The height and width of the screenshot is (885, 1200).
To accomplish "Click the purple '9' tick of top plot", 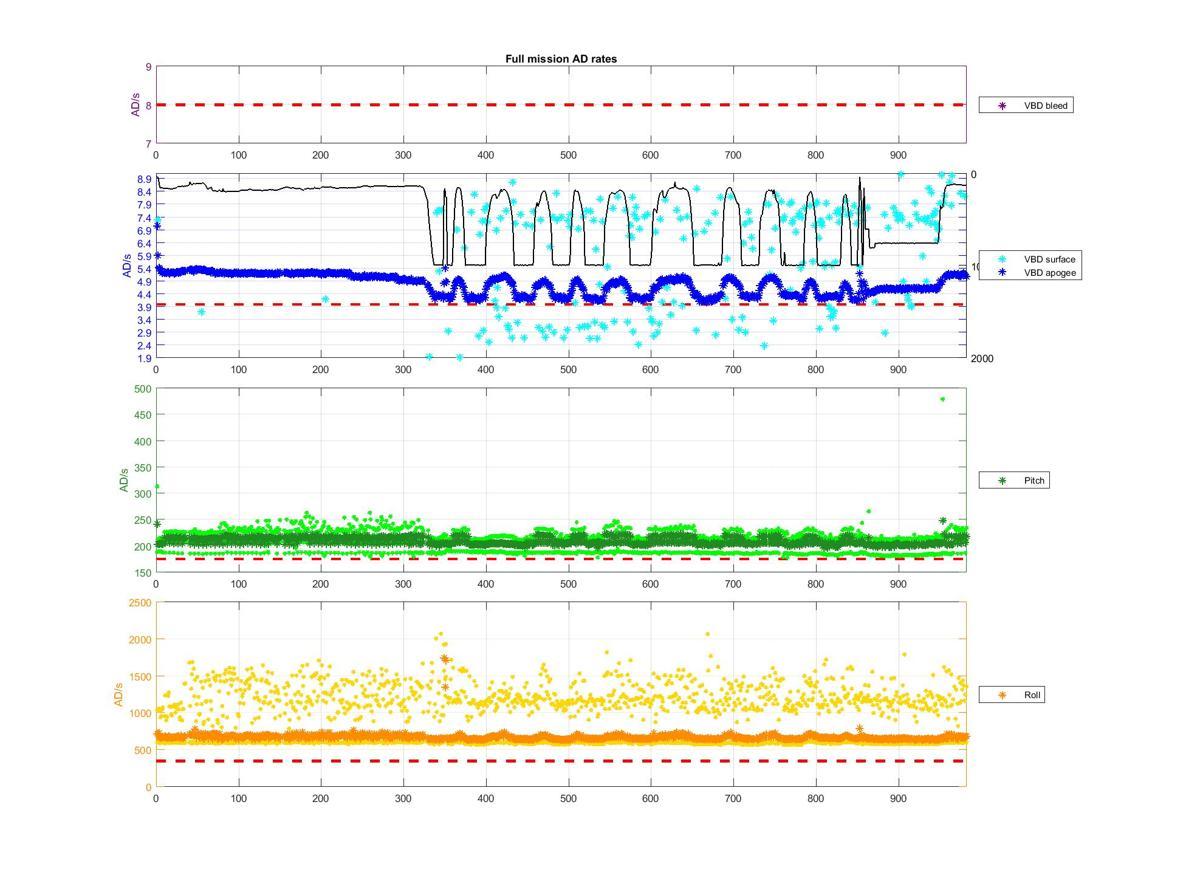I will [148, 67].
